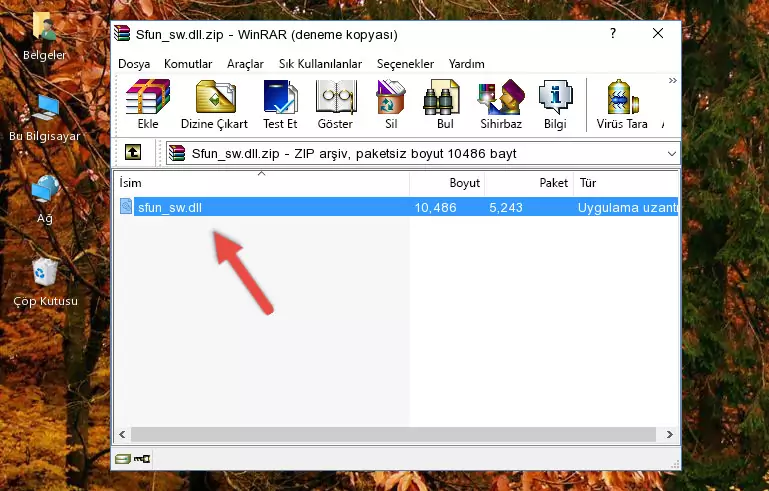The width and height of the screenshot is (769, 491).
Task: Click the 5,243 packed size value
Action: (x=506, y=207)
